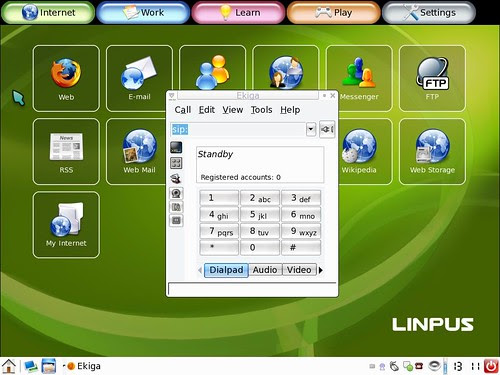Viewport: 500px width, 375px height.
Task: Click the red telephone tray icon
Action: (x=418, y=366)
